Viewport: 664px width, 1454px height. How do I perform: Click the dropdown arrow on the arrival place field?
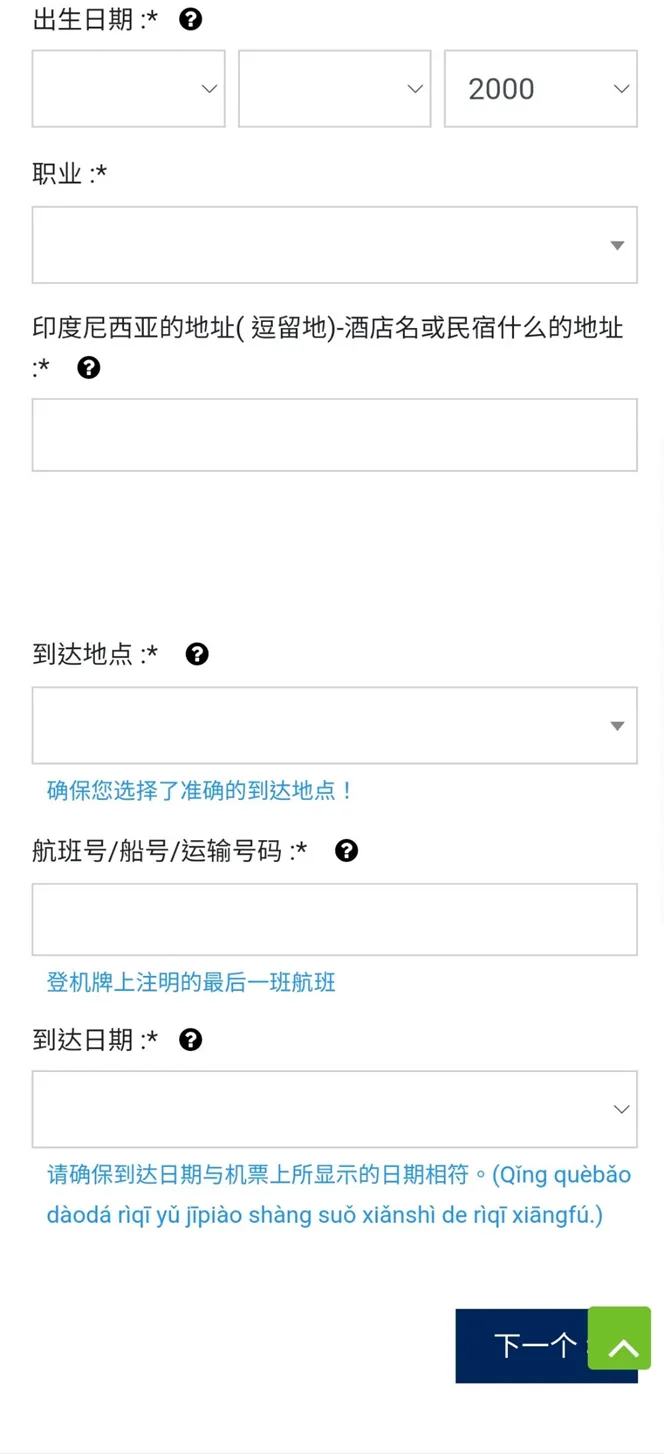click(x=618, y=725)
